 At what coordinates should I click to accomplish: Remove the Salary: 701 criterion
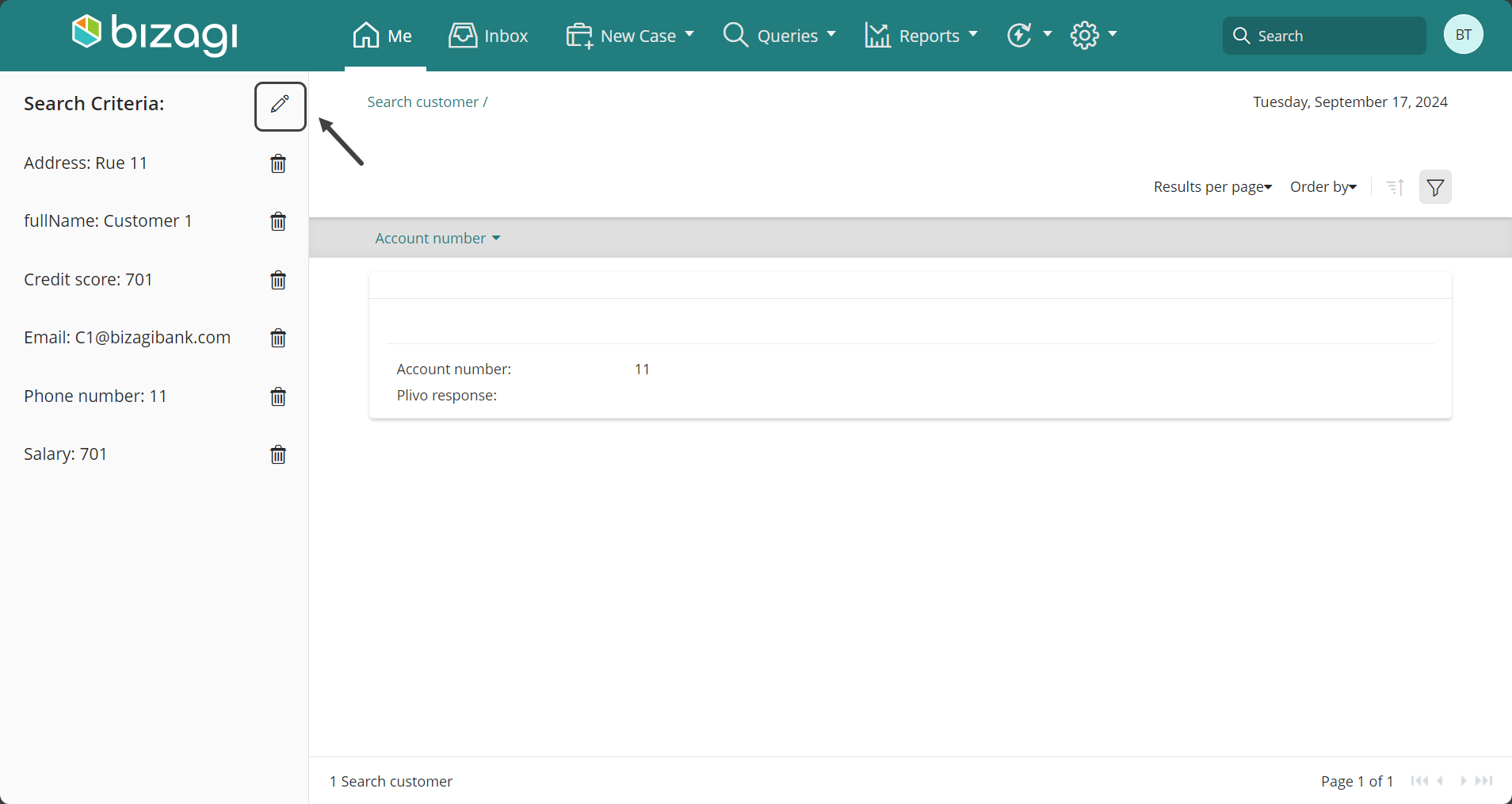[278, 454]
